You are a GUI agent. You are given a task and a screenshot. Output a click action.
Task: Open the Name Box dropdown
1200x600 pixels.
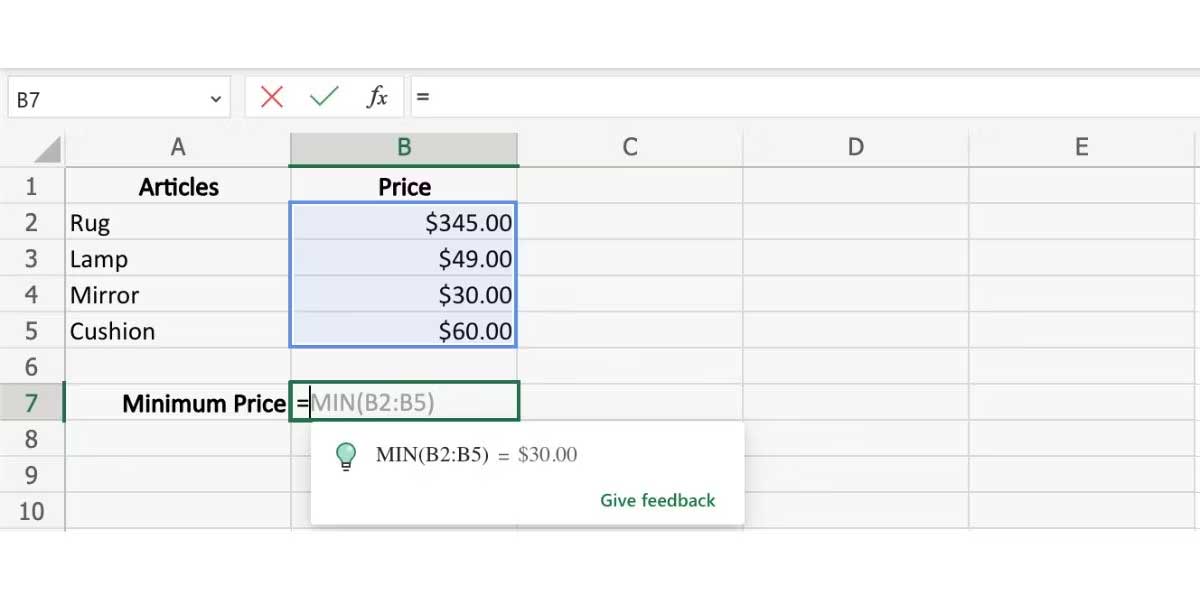(x=213, y=96)
